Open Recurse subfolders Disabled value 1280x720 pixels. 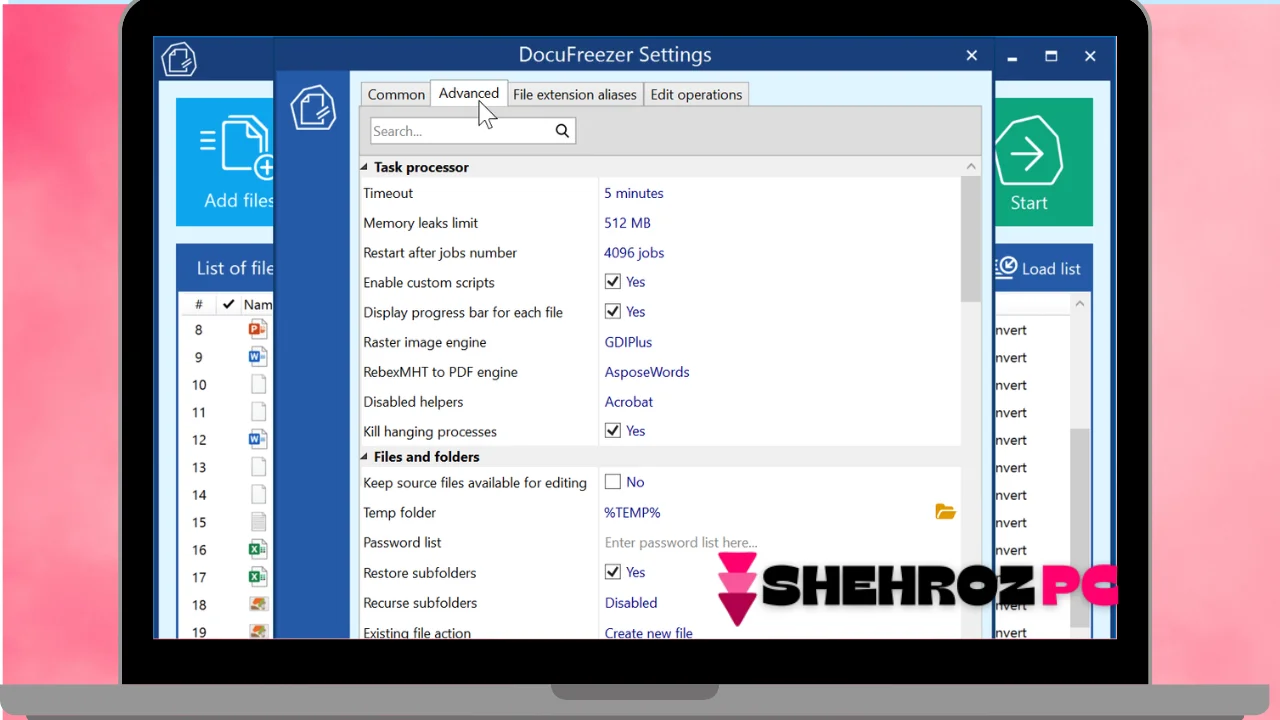point(631,603)
